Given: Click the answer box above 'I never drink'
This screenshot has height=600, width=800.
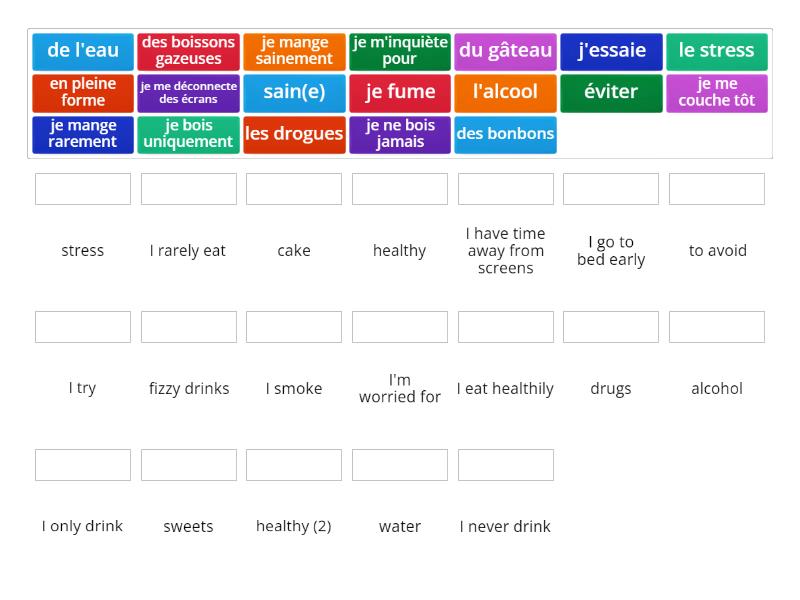Looking at the screenshot, I should click(505, 464).
